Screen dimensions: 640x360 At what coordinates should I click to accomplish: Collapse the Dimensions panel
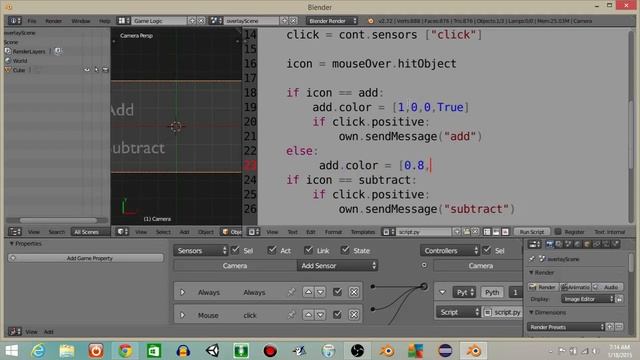pos(531,312)
